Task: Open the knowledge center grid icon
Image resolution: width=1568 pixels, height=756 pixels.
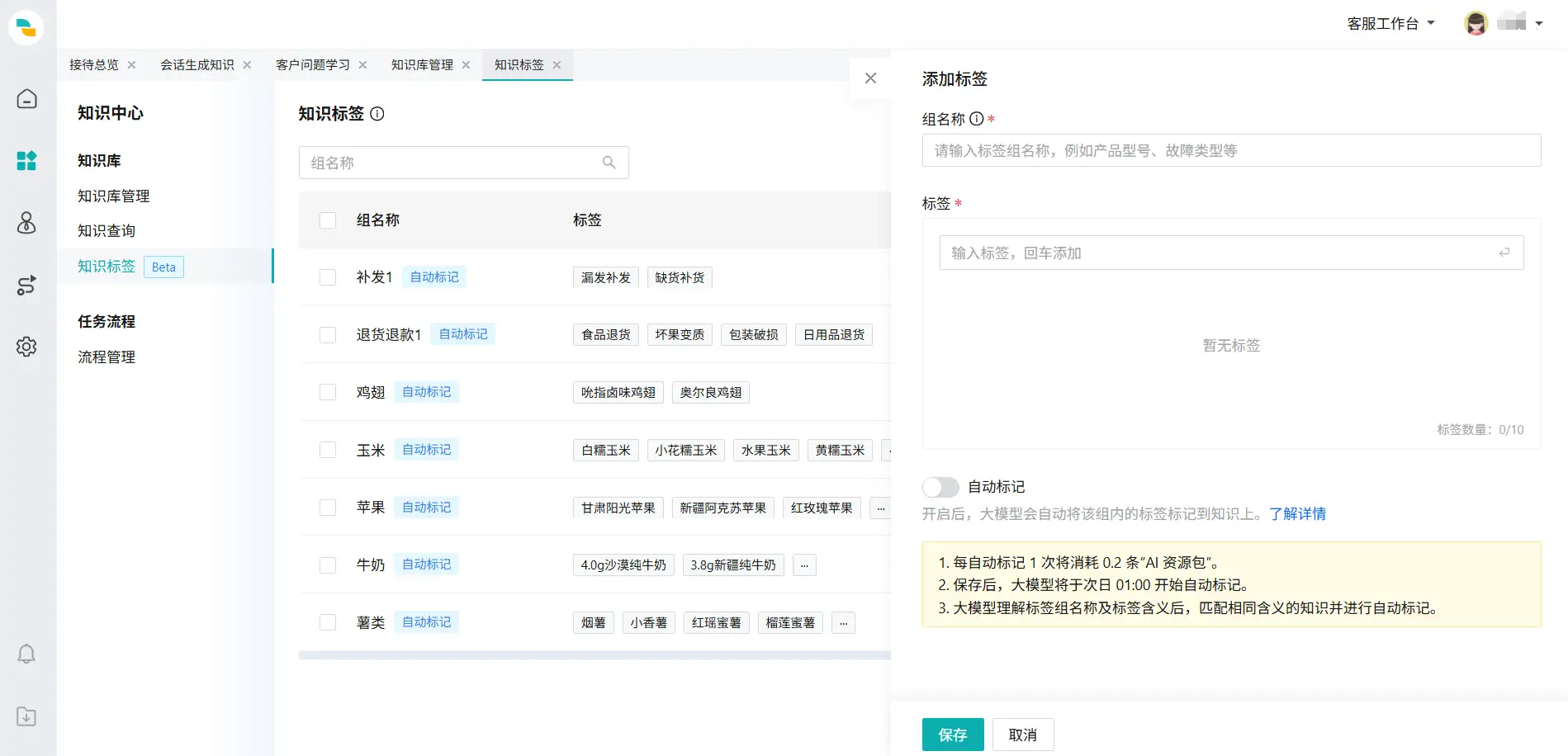Action: click(26, 160)
